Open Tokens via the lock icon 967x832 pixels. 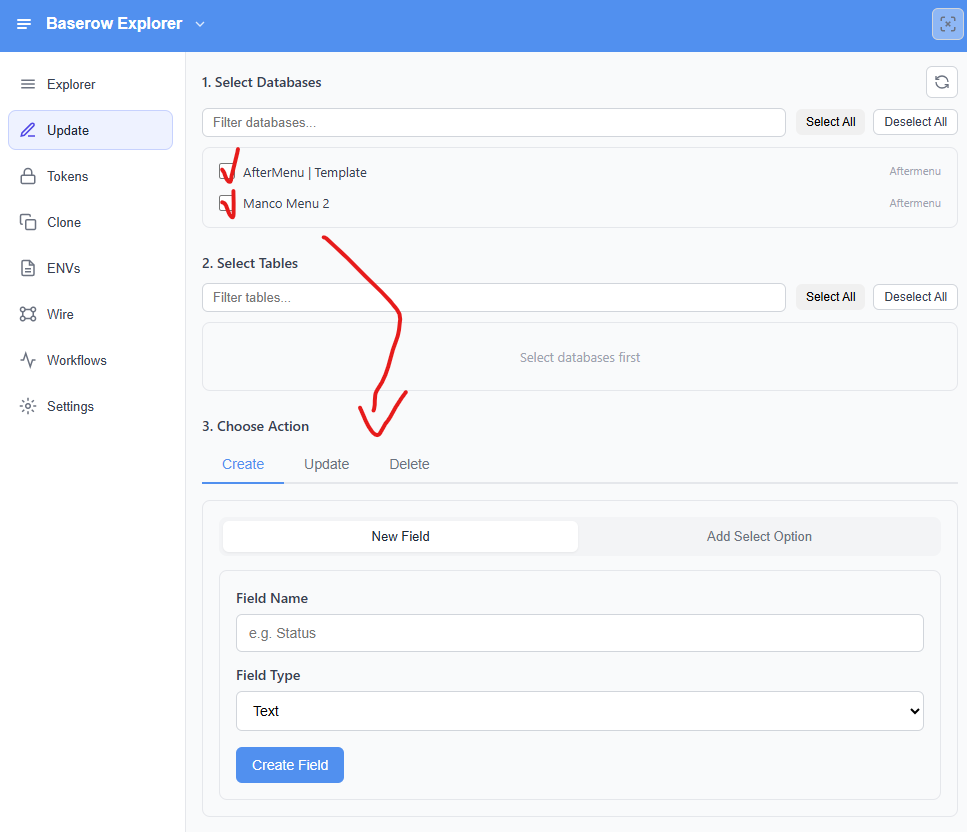click(x=28, y=176)
